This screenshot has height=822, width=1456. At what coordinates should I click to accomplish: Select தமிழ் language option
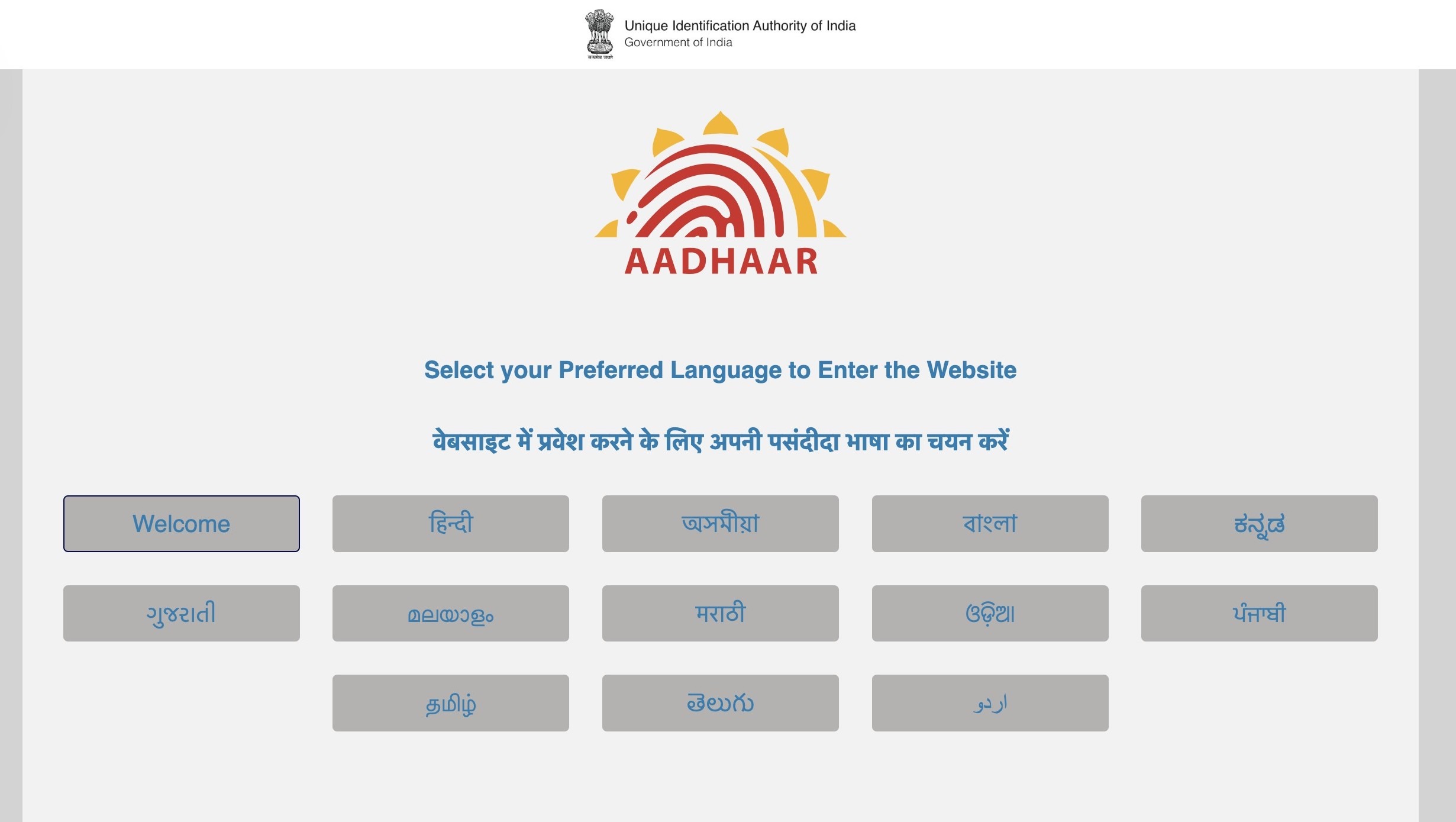coord(451,703)
